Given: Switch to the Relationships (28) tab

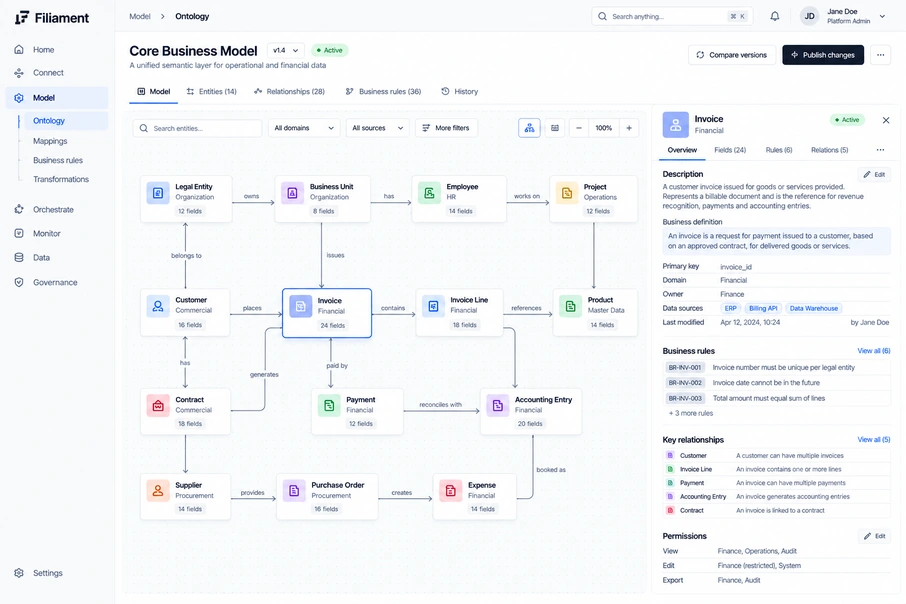Looking at the screenshot, I should [289, 91].
